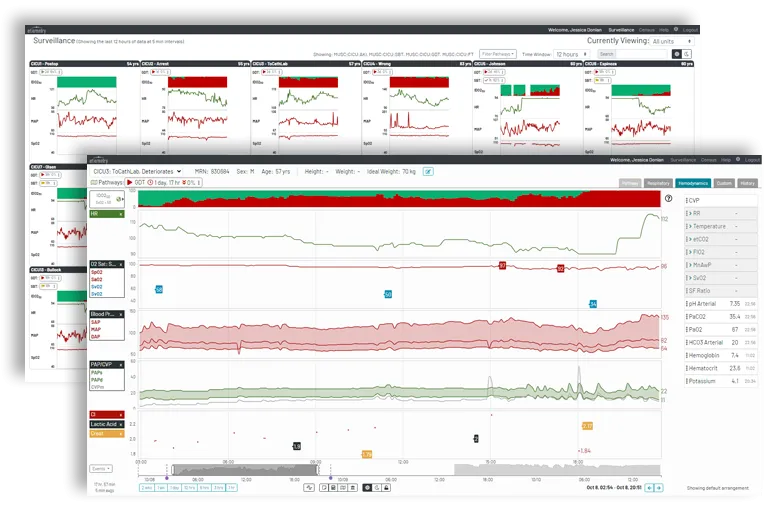The image size is (765, 512).
Task: Click the Search field in the Surveillance window
Action: 633,54
